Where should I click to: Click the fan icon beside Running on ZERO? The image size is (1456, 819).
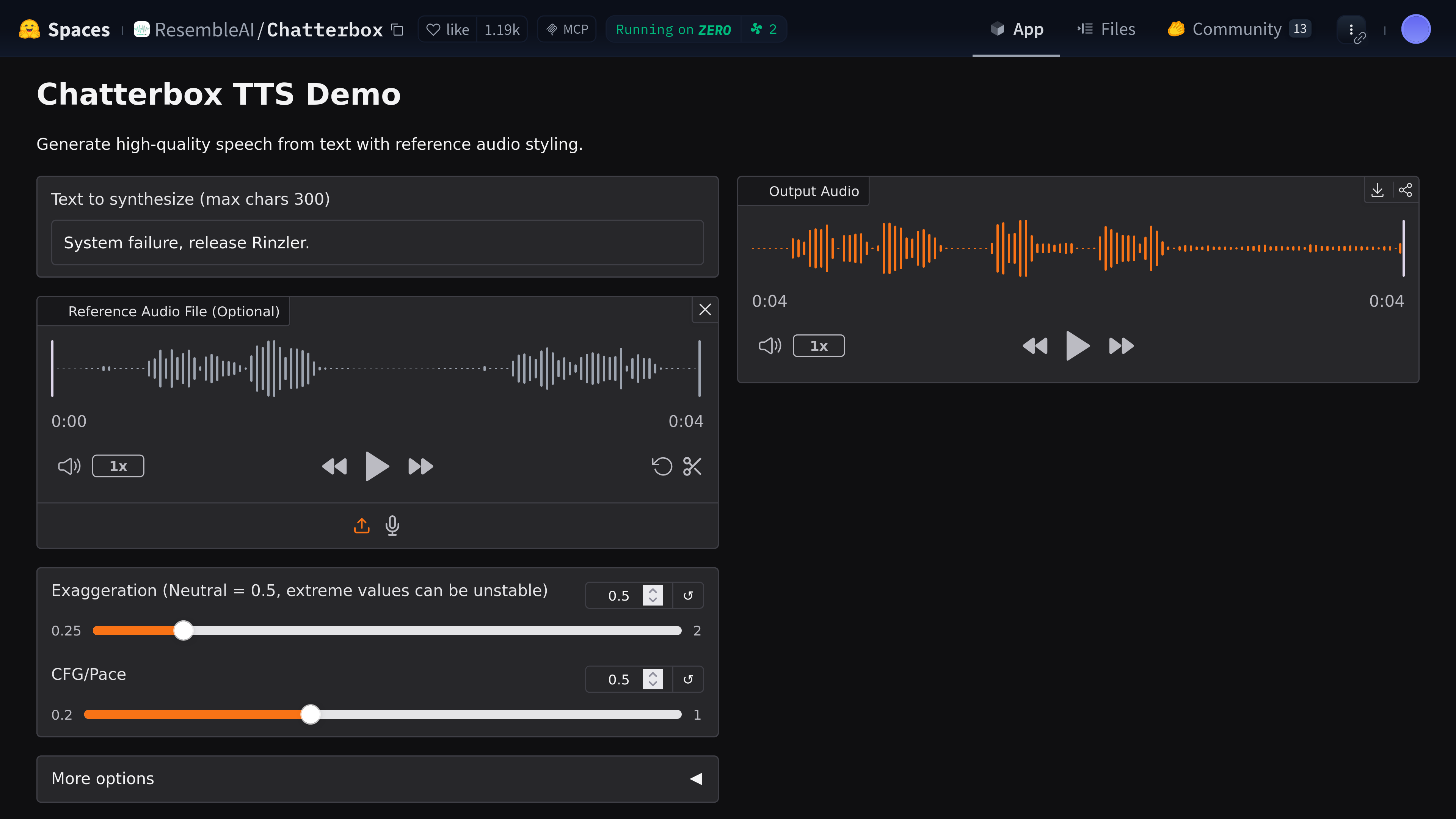pyautogui.click(x=756, y=29)
